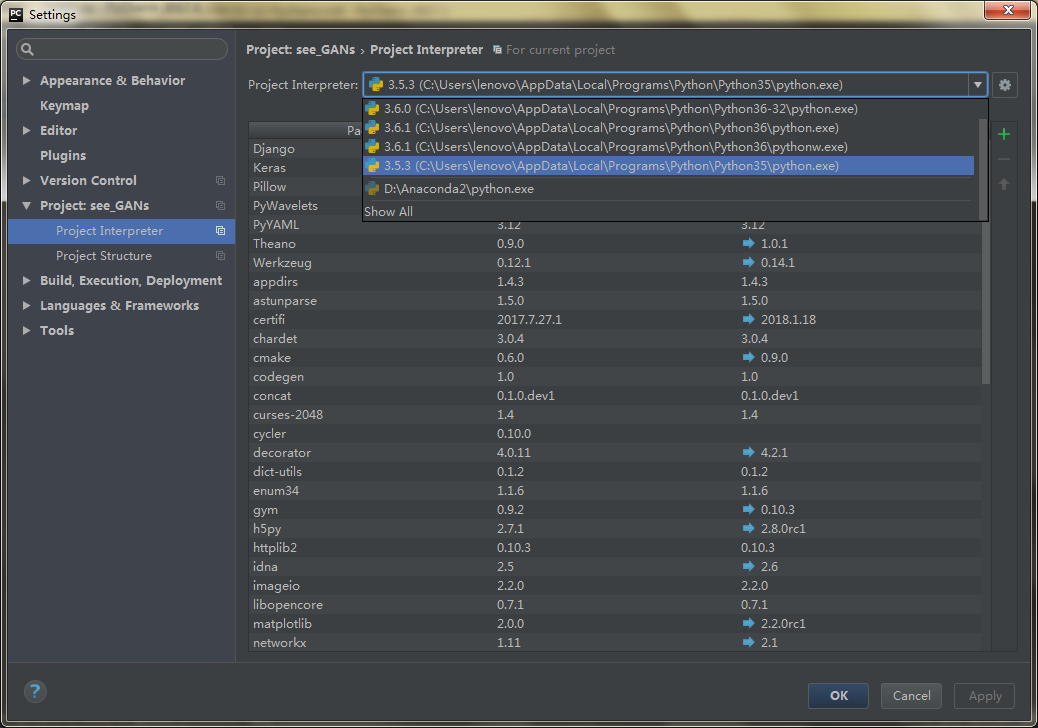Expand the Editor settings section
1038x728 pixels.
click(26, 130)
